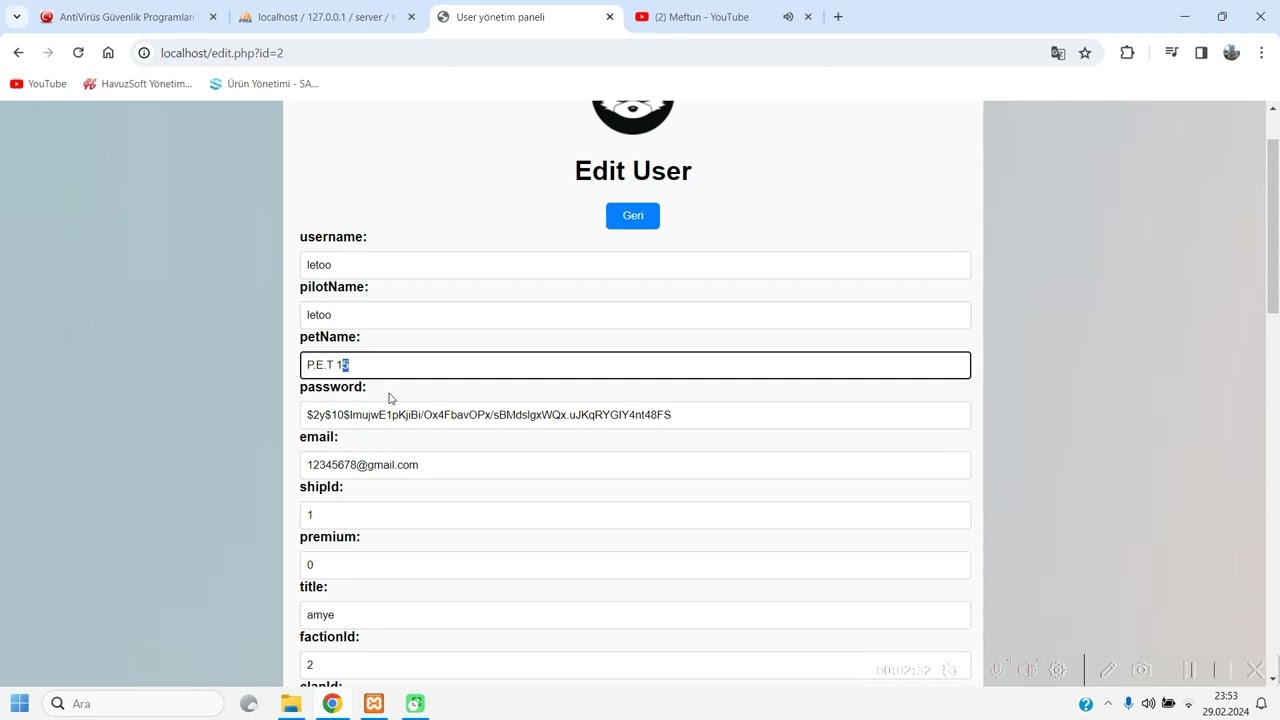Open the tab search dropdown
This screenshot has width=1280, height=720.
(17, 17)
